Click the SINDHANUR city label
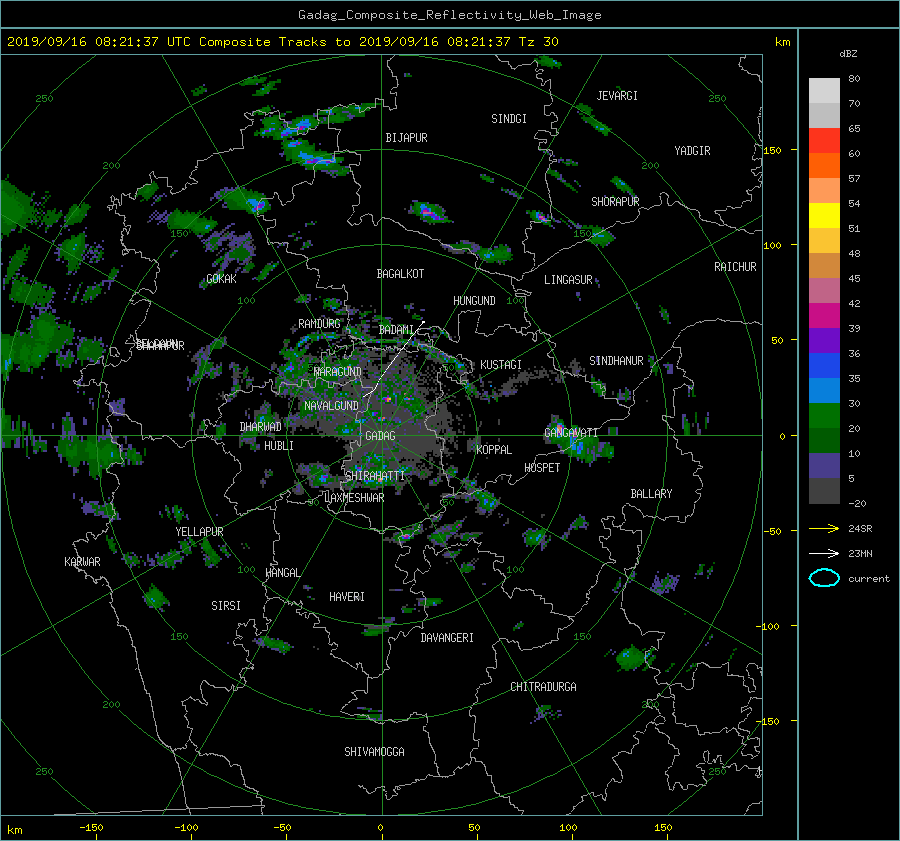900x841 pixels. [x=616, y=361]
